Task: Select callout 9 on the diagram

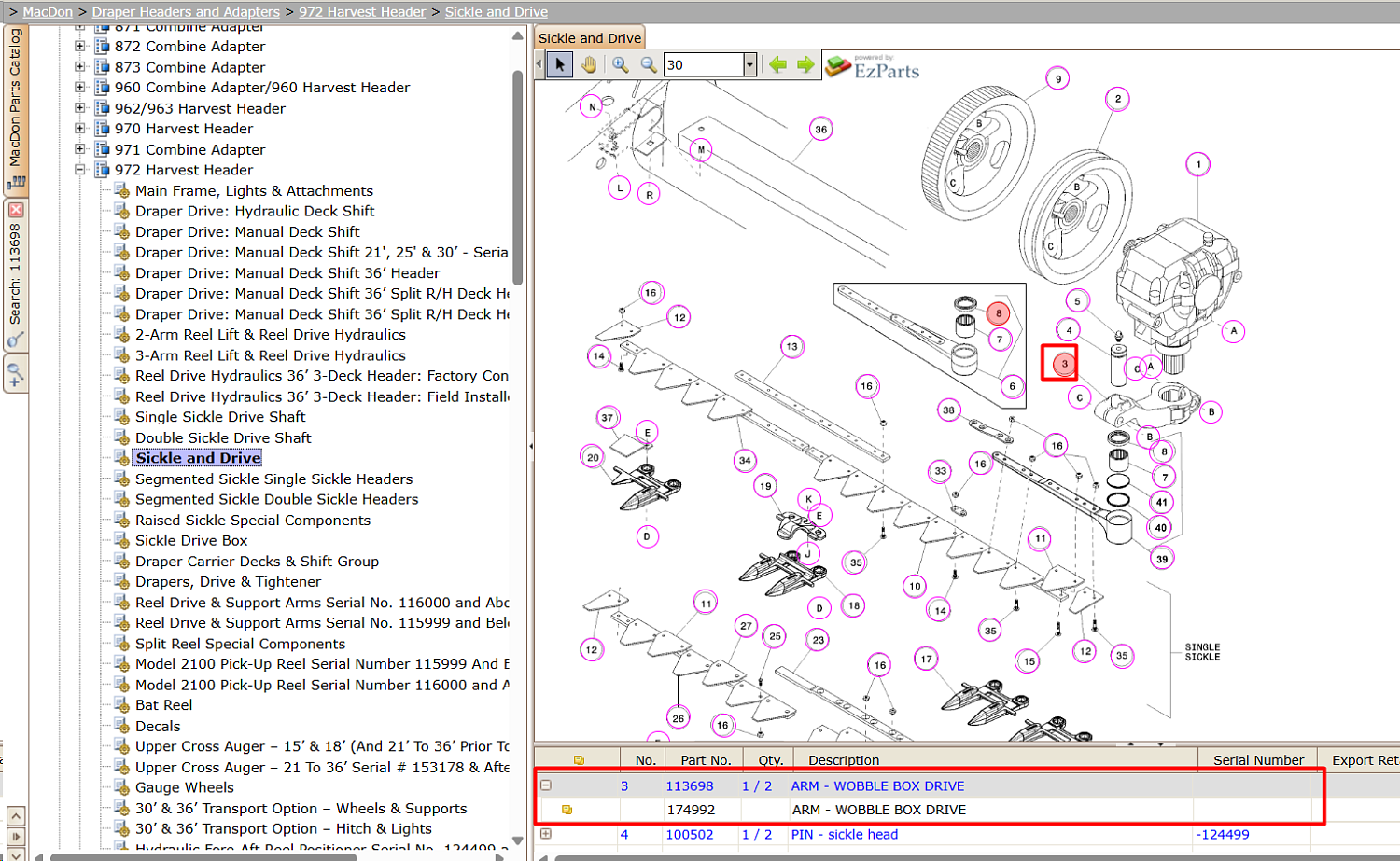Action: (1057, 79)
